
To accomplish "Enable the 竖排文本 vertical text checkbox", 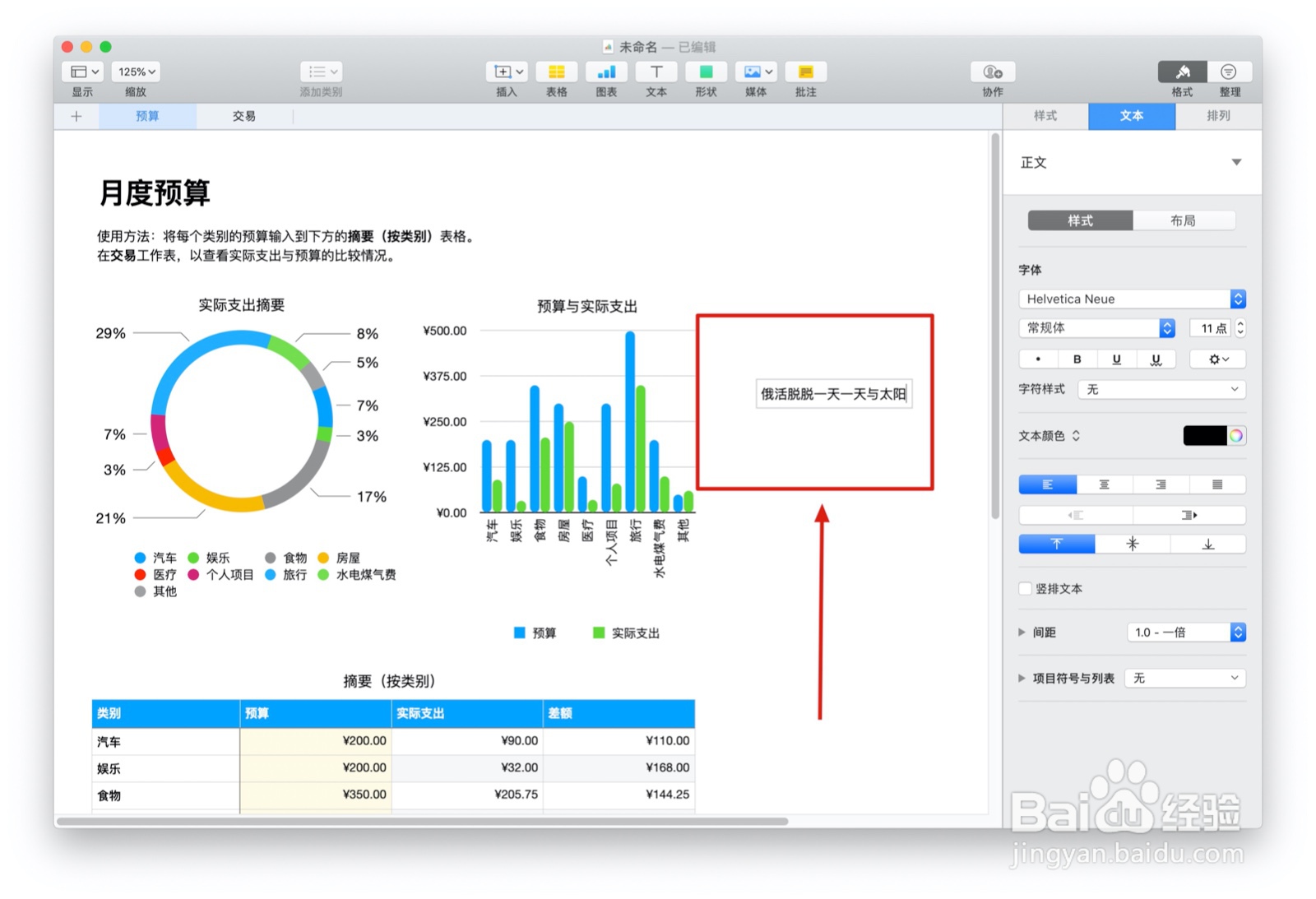I will (1025, 589).
